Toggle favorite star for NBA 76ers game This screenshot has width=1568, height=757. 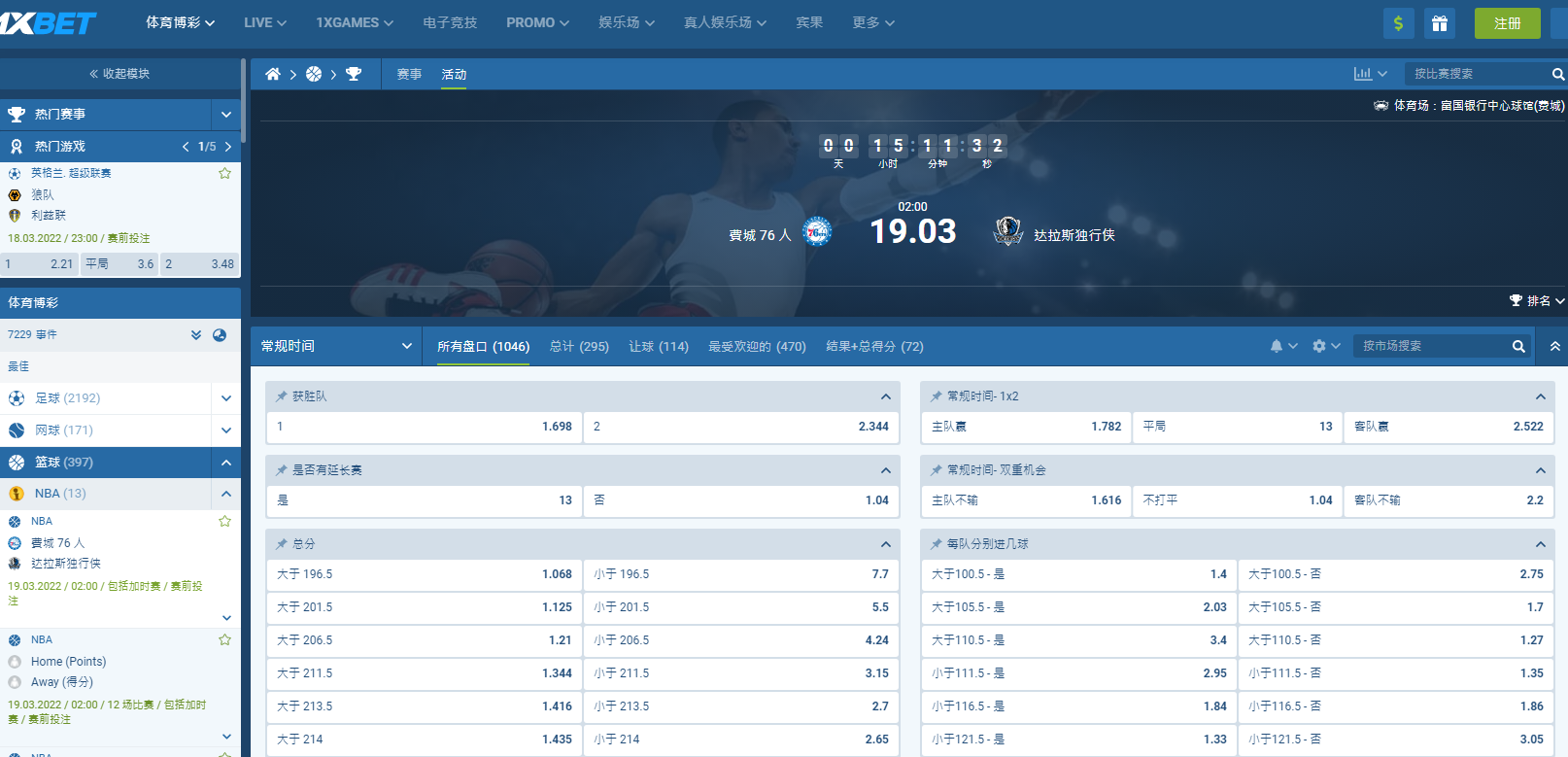(x=224, y=521)
